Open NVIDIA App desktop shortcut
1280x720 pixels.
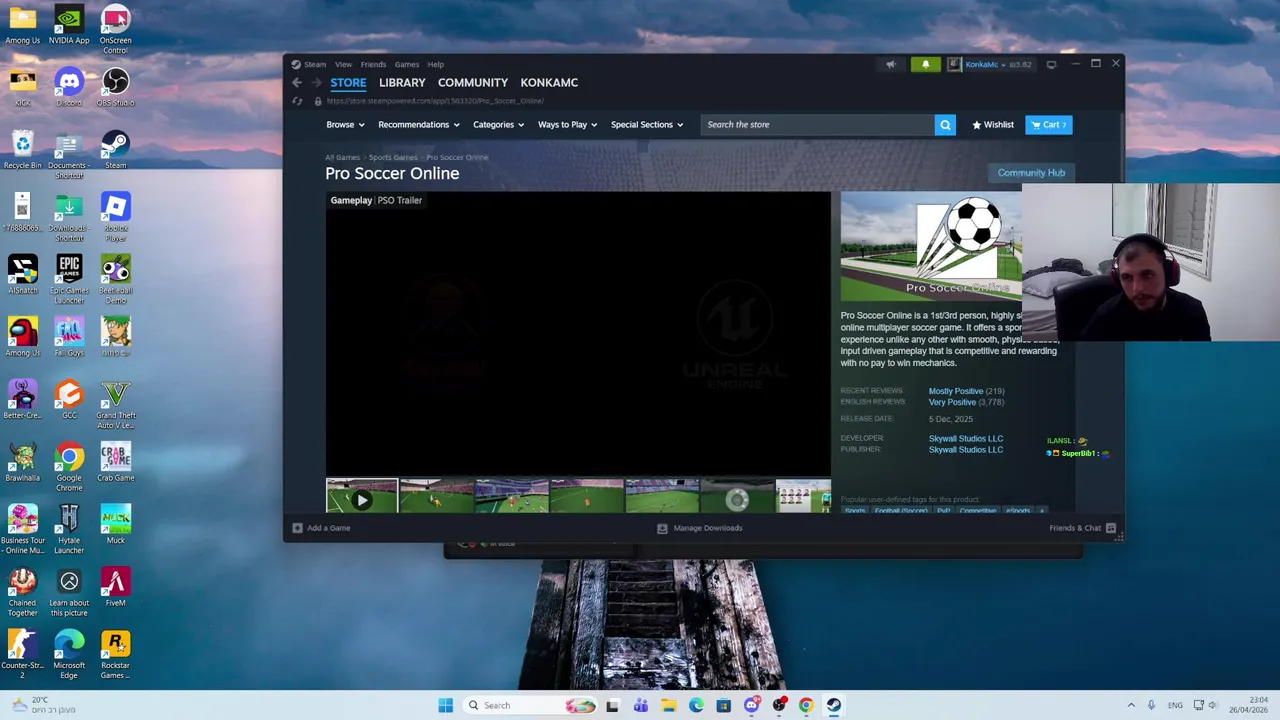[x=69, y=25]
